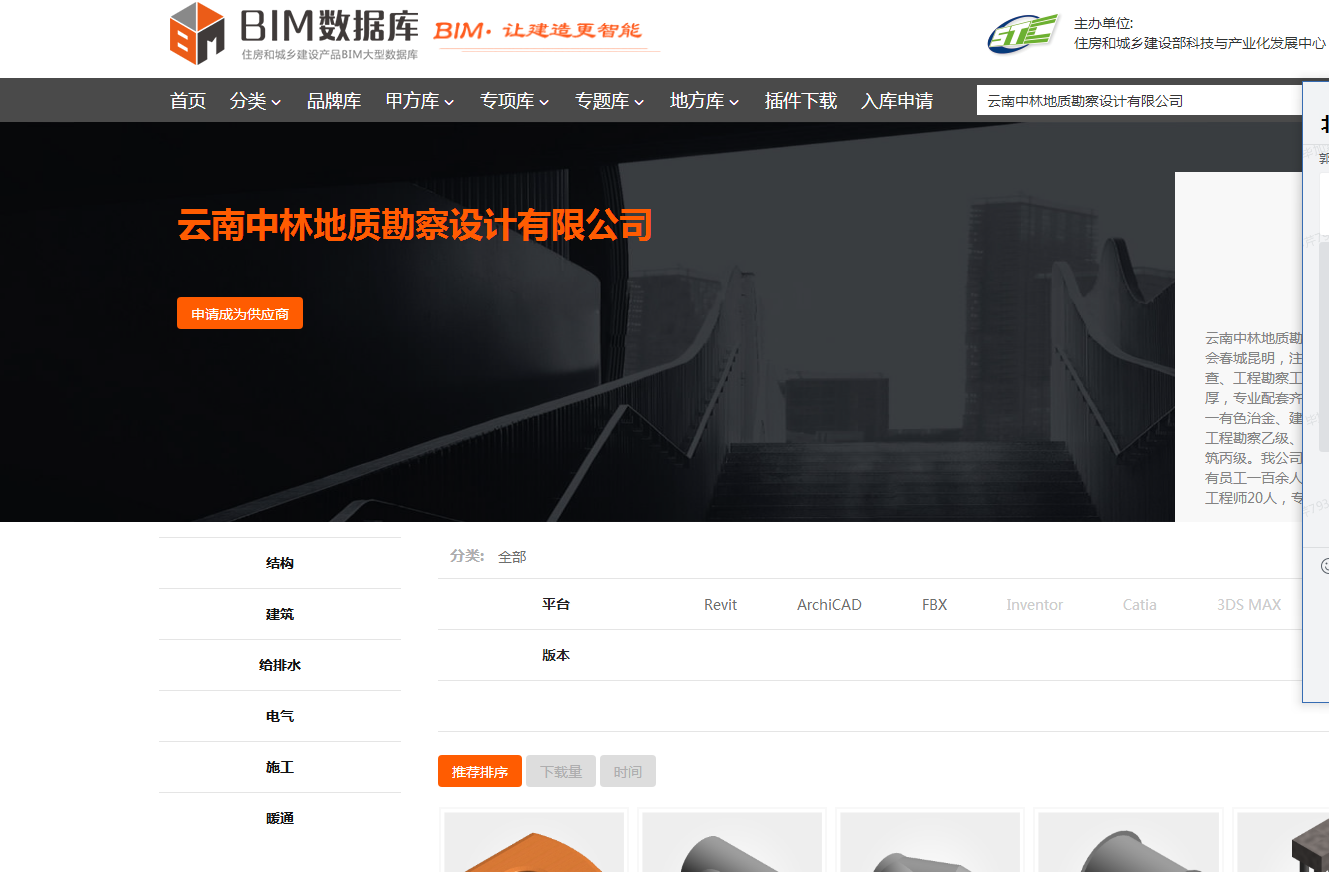Filter by the Inventor platform
Viewport: 1329px width, 872px height.
tap(1034, 605)
